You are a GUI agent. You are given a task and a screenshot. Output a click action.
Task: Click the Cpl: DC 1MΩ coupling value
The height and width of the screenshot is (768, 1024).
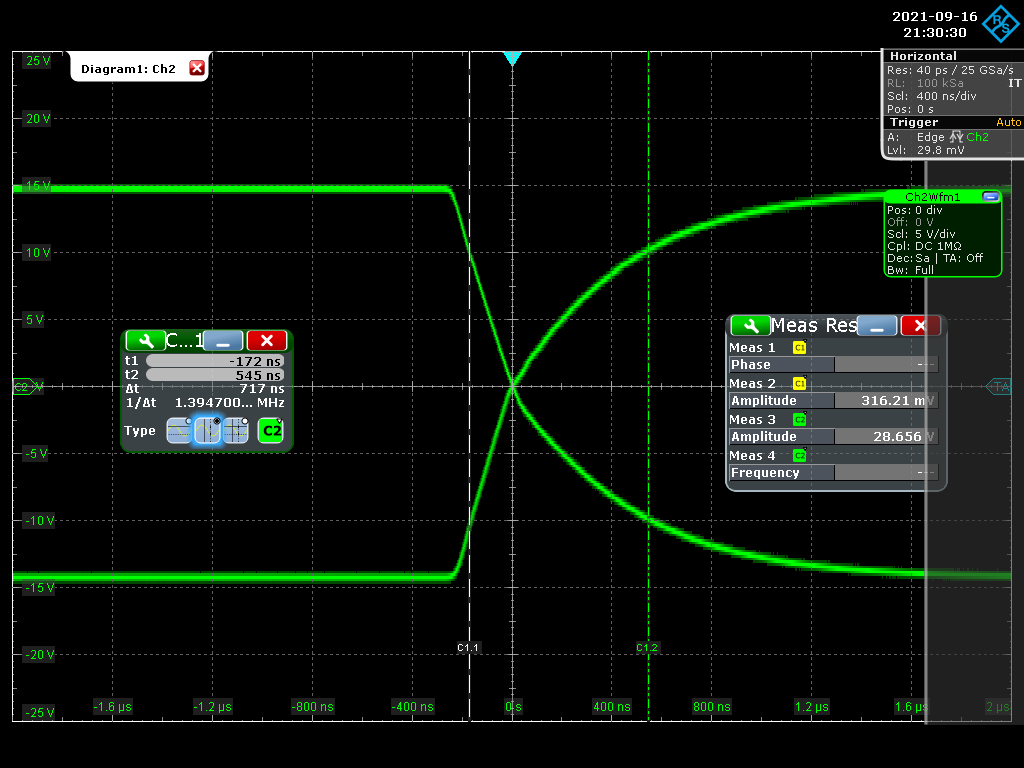point(924,246)
